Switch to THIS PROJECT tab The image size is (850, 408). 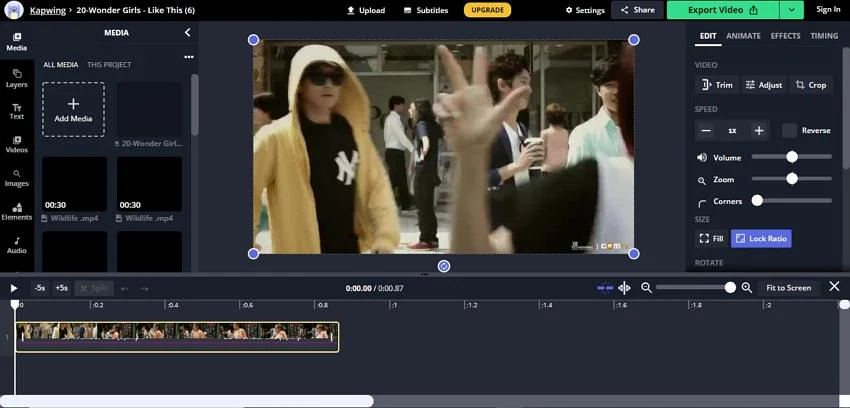click(x=109, y=64)
